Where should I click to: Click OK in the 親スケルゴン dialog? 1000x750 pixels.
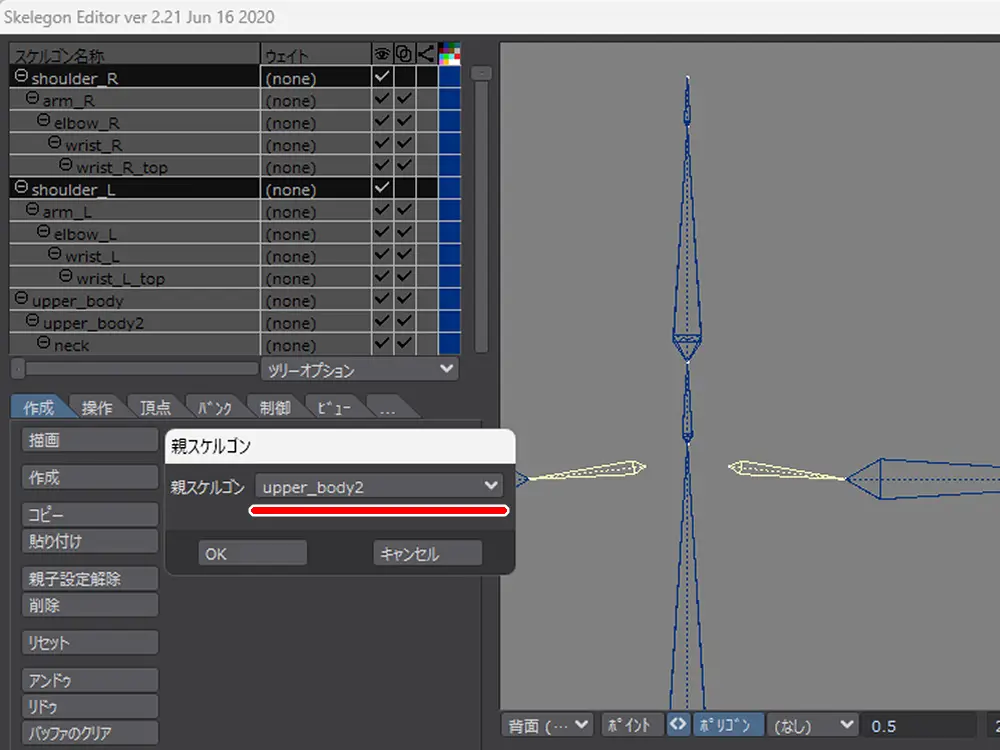coord(252,554)
